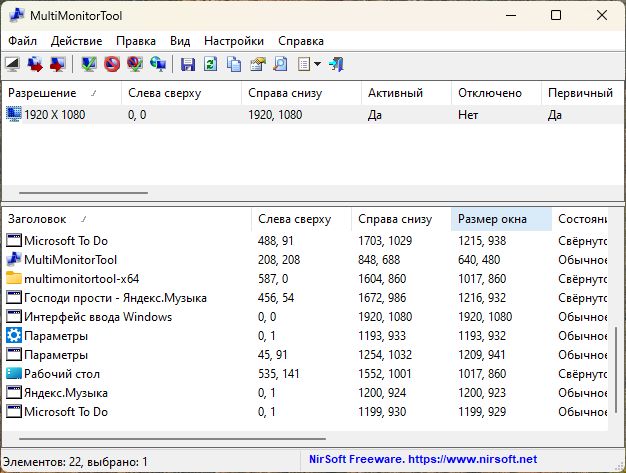Click the folder icon of multimonitortool-x64

[x=14, y=278]
